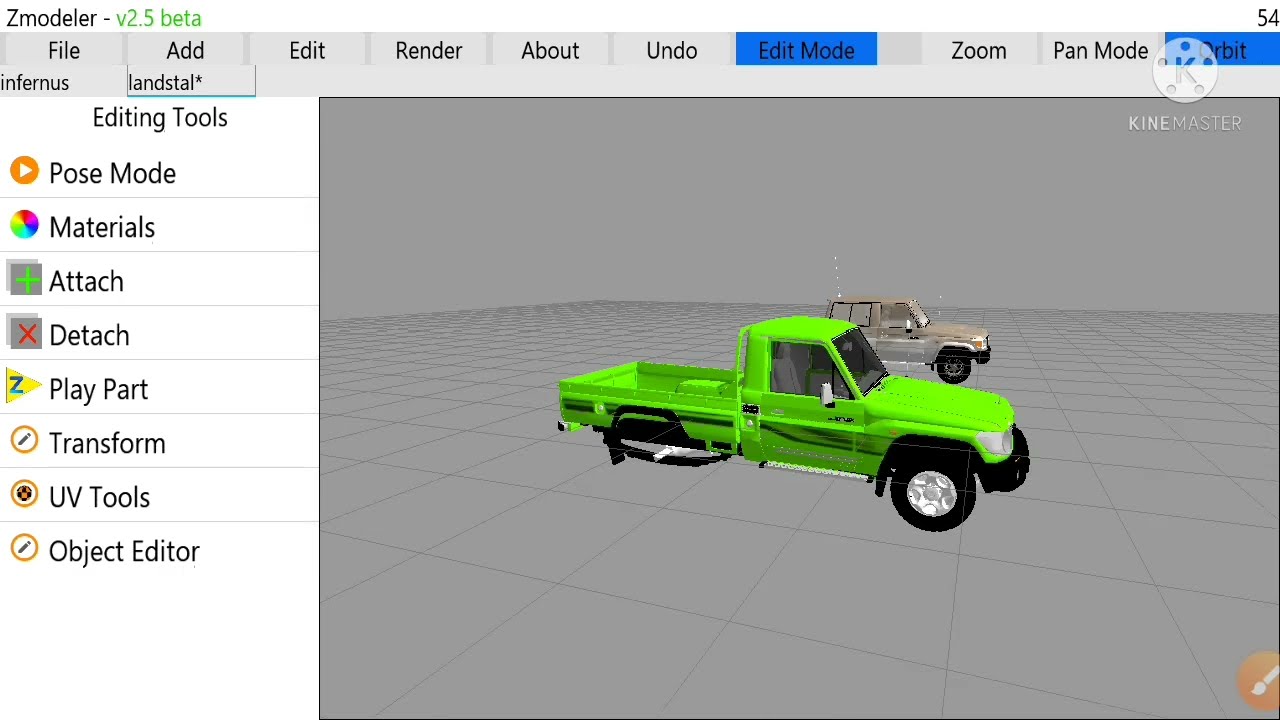Open the Materials editor from its text label
The height and width of the screenshot is (720, 1280).
[102, 227]
